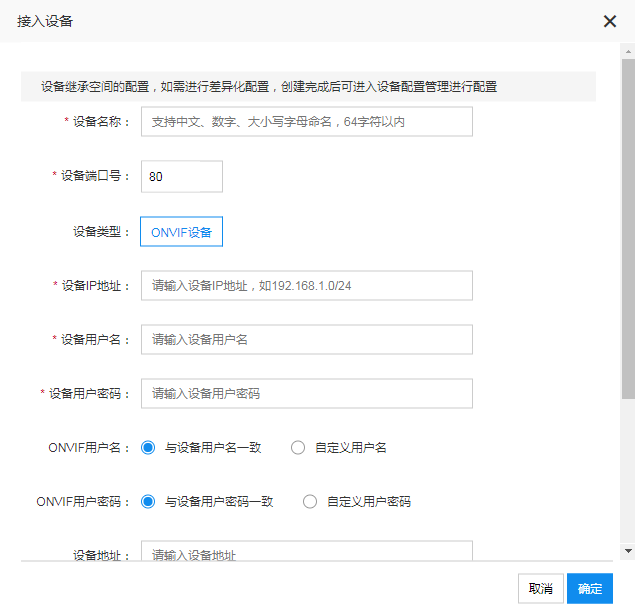The image size is (635, 608).
Task: Click the 设备继承空间的配置 info banner
Action: coord(308,86)
